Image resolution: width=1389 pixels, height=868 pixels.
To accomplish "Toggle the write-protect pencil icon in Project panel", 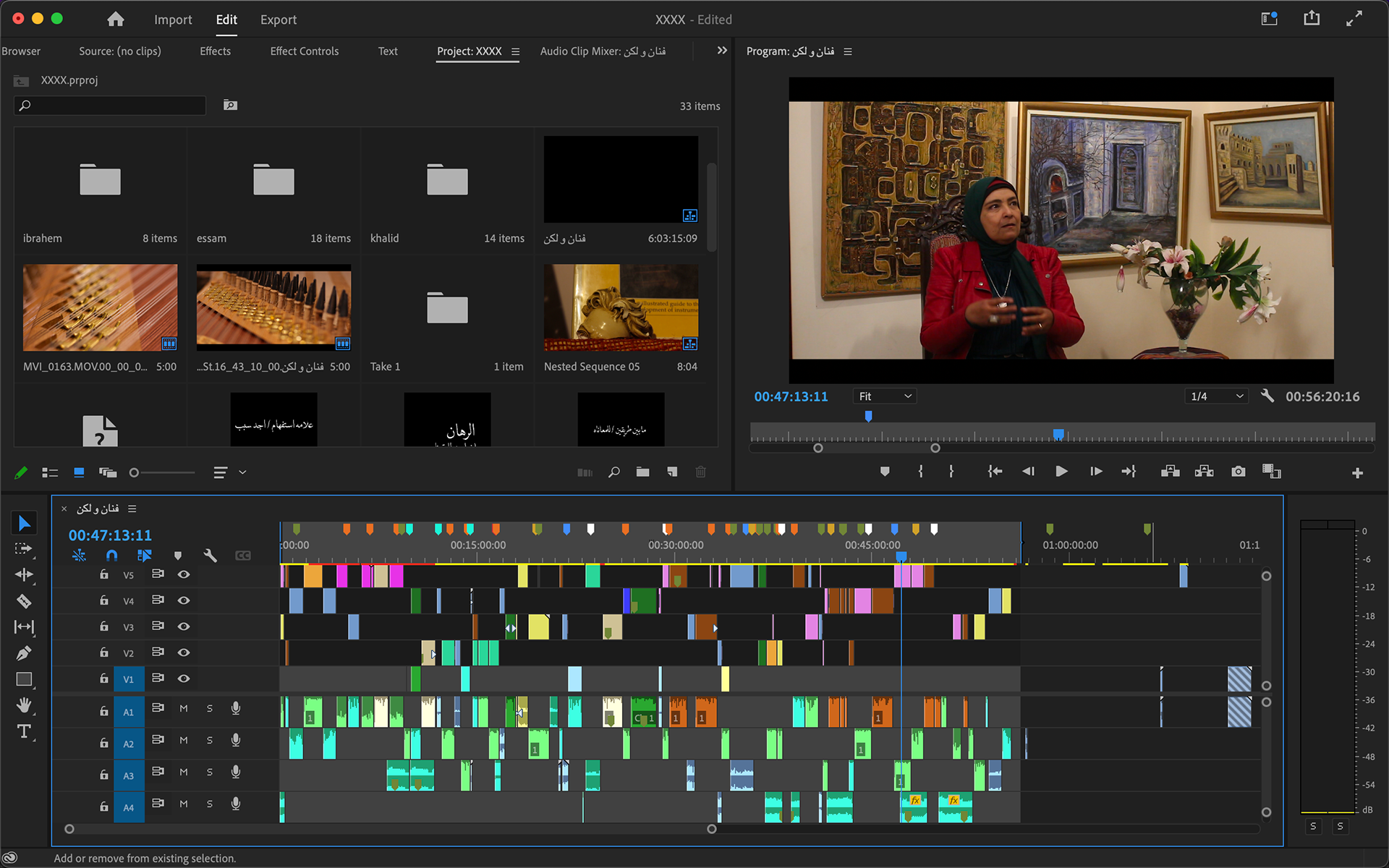I will (x=21, y=472).
